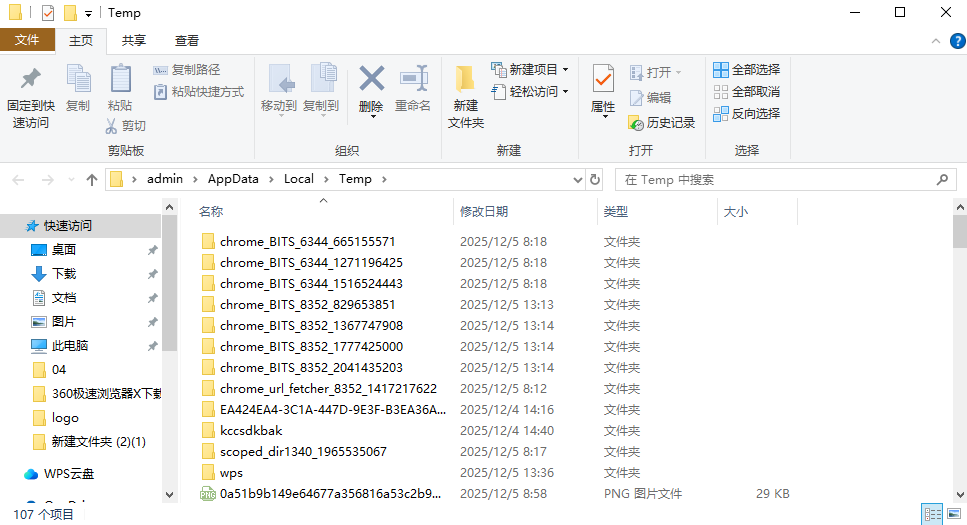This screenshot has height=525, width=967.
Task: Expand Delete options arrow
Action: pyautogui.click(x=372, y=117)
